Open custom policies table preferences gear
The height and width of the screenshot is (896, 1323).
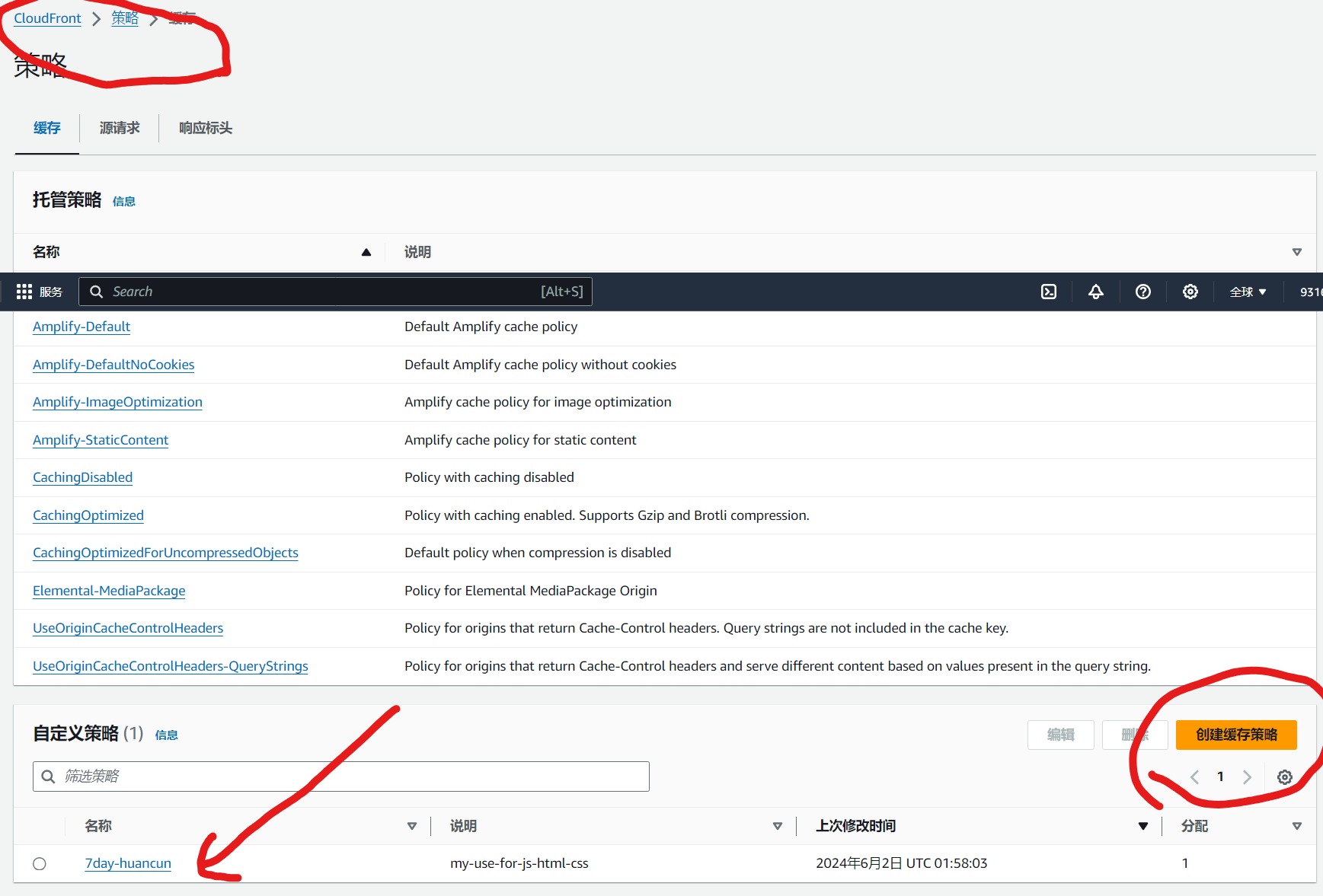click(1284, 777)
